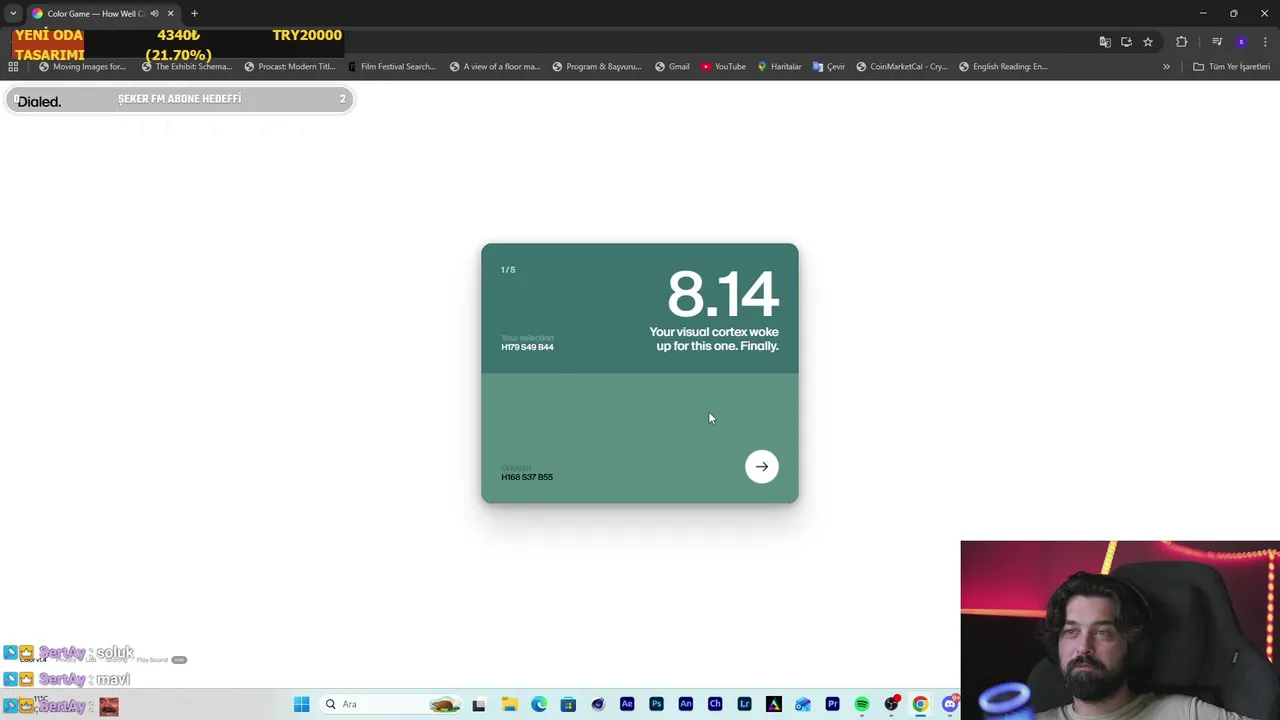
Task: Open the Moving Images for... bookmark
Action: (x=82, y=67)
